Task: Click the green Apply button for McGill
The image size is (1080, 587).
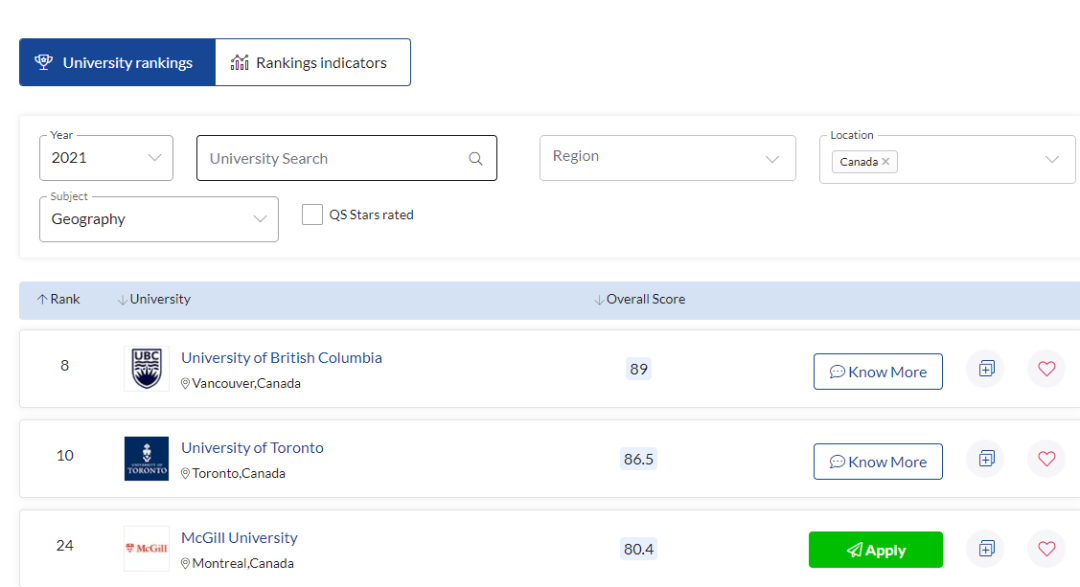Action: tap(875, 550)
